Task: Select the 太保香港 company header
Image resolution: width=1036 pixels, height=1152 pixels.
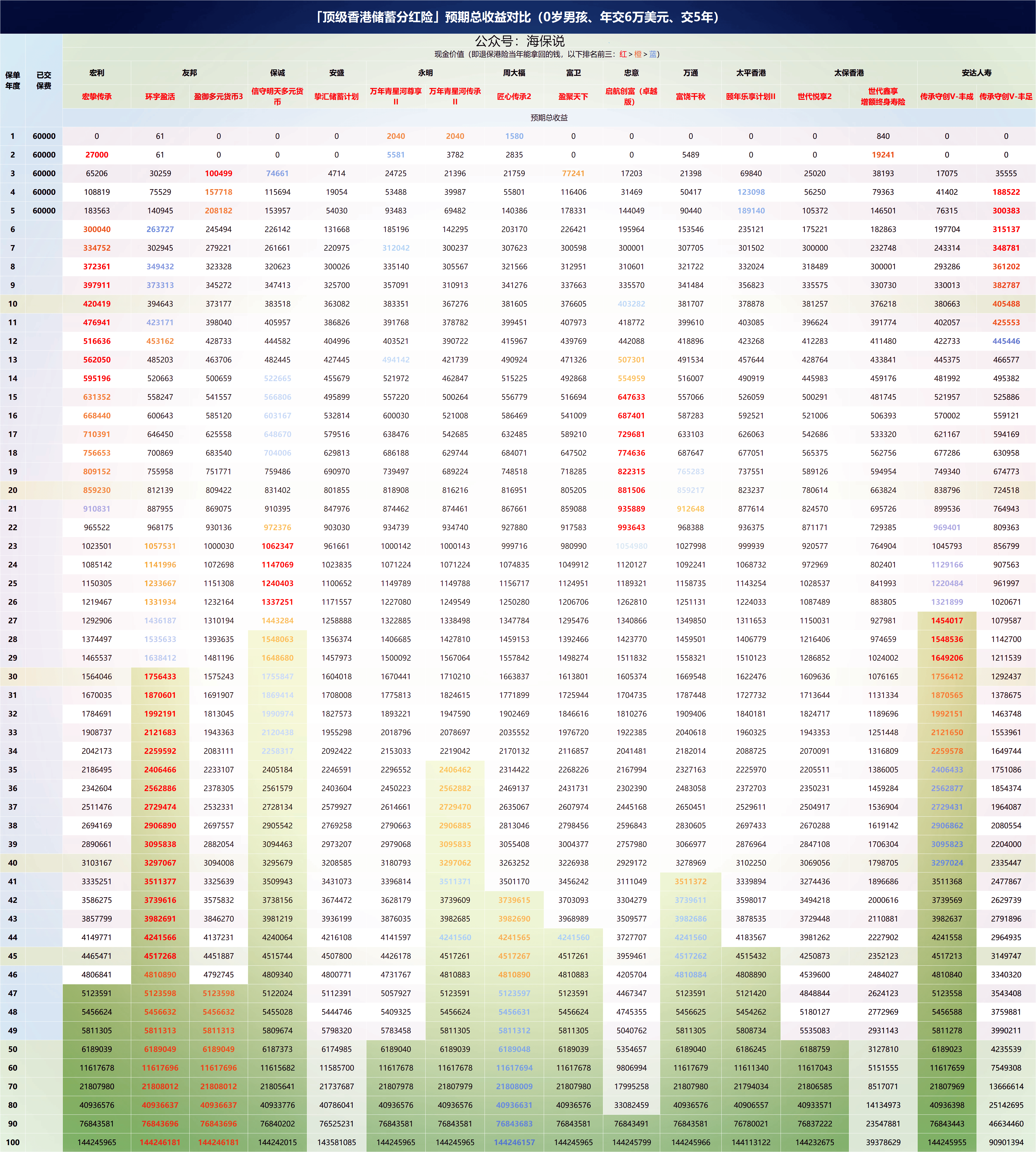Action: [x=849, y=73]
